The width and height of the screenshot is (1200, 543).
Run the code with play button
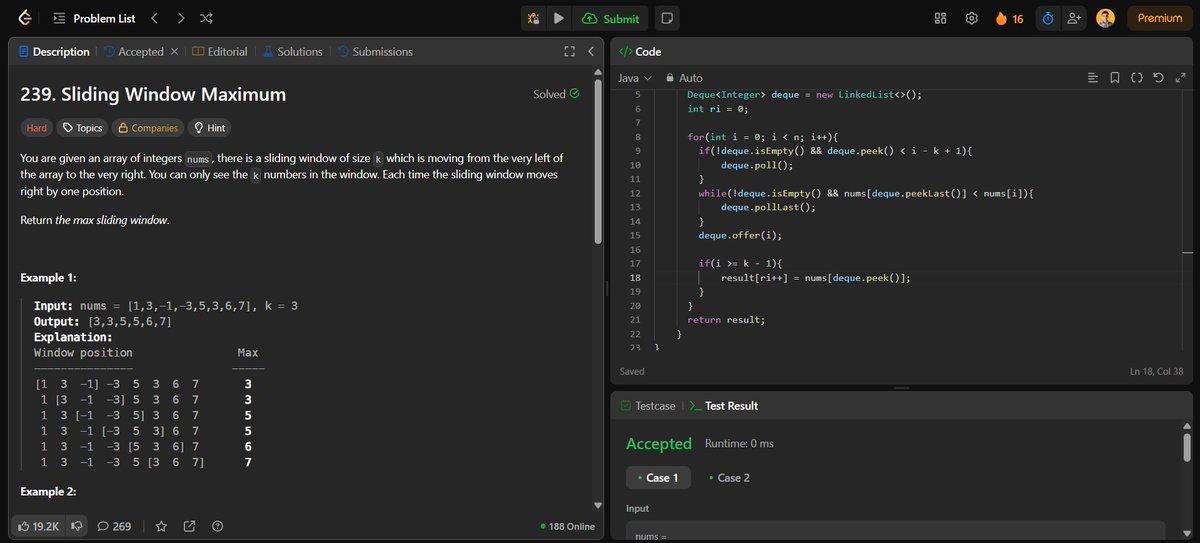559,18
